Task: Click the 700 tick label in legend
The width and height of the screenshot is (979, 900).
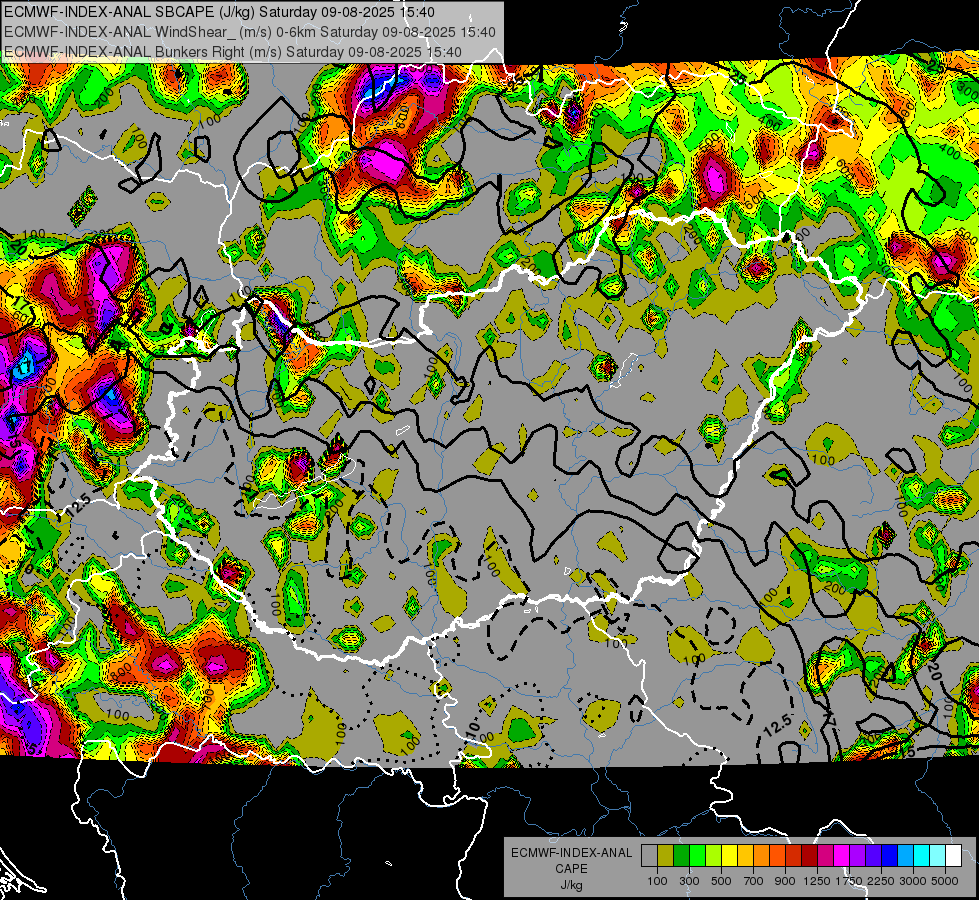Action: tap(753, 881)
